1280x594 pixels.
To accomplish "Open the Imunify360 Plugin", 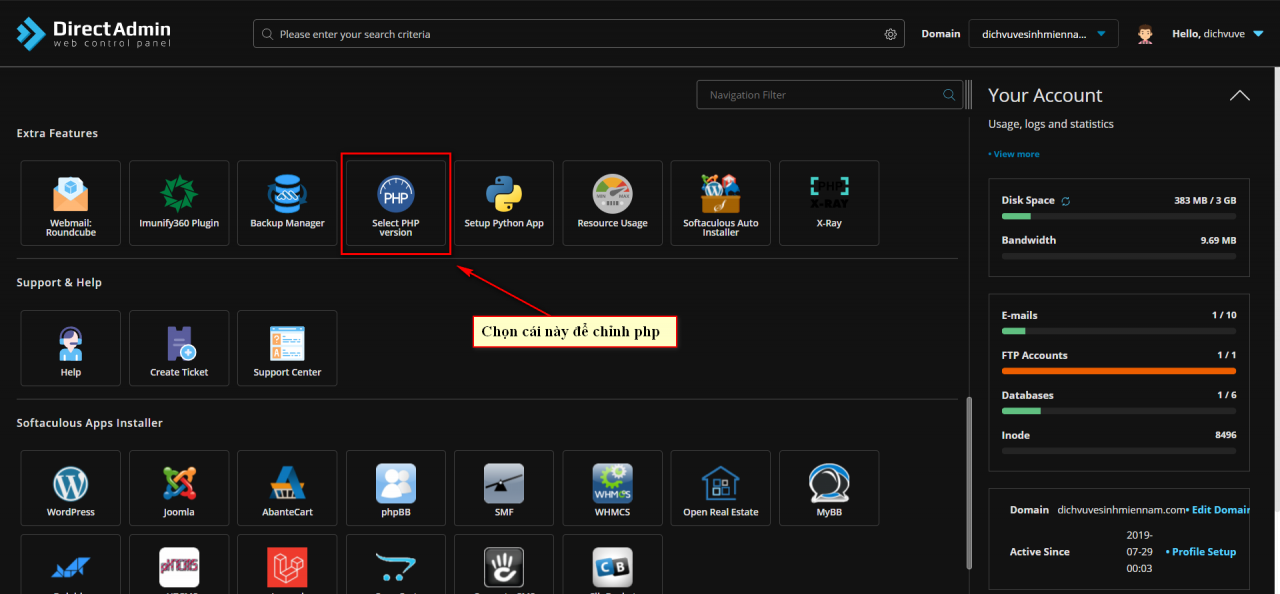I will pyautogui.click(x=179, y=203).
